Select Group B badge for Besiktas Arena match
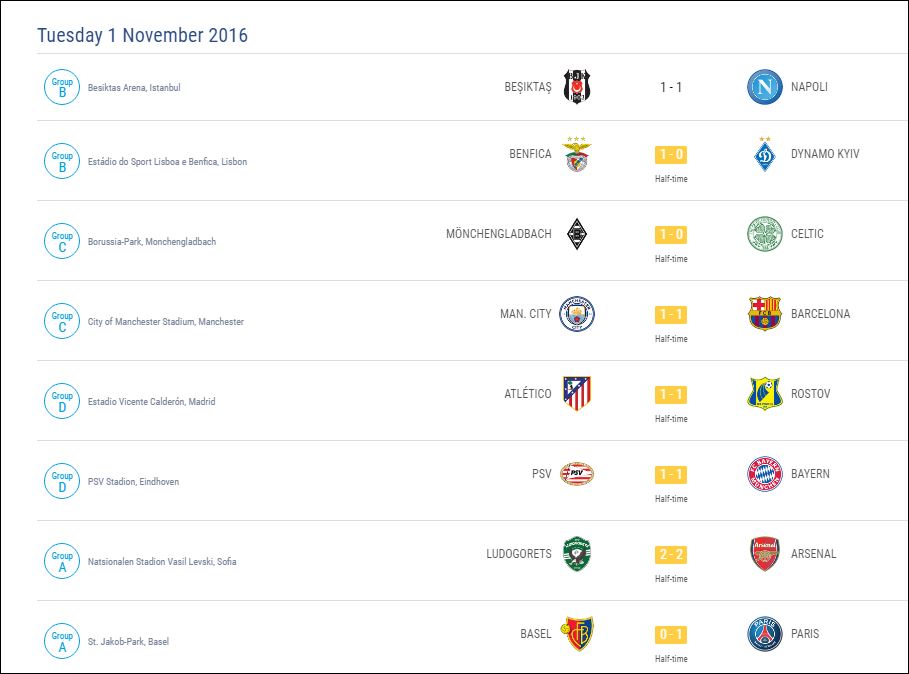Viewport: 909px width, 674px height. (x=62, y=87)
